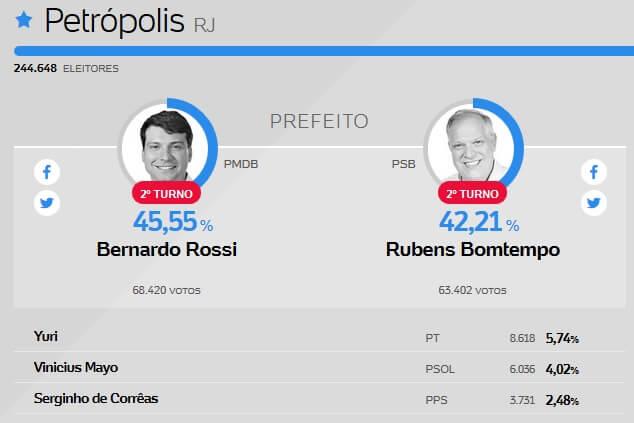
Task: Select the Yuri candidate row
Action: click(x=320, y=336)
